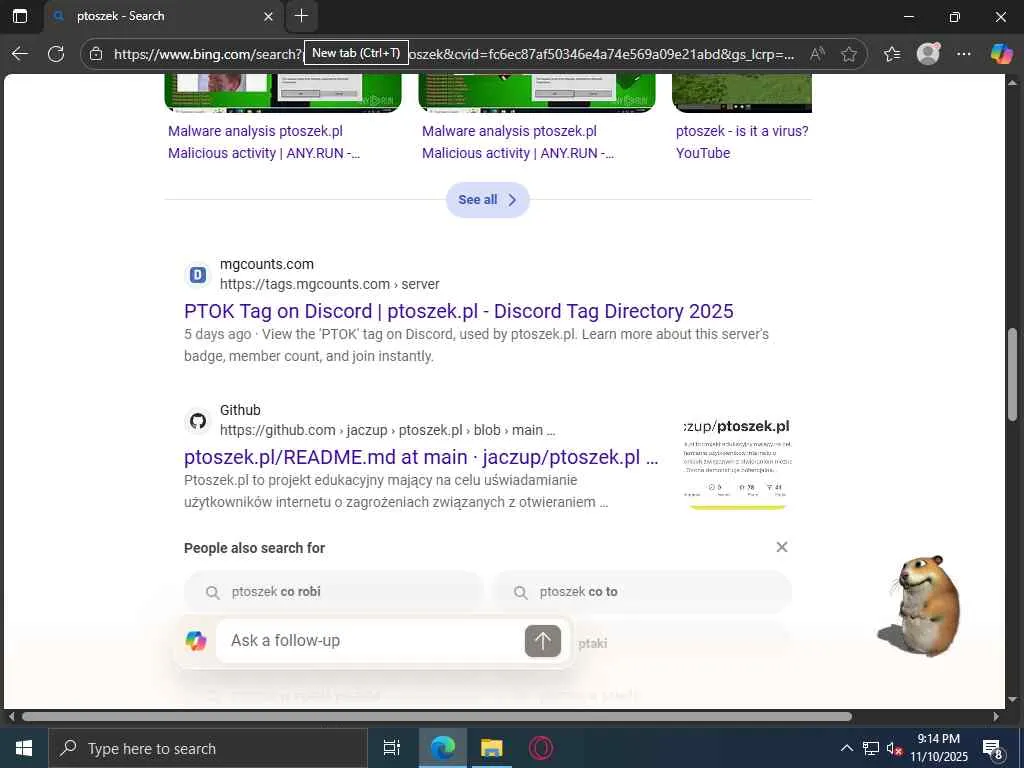Image resolution: width=1024 pixels, height=768 pixels.
Task: Open network status tray icon
Action: [x=871, y=748]
